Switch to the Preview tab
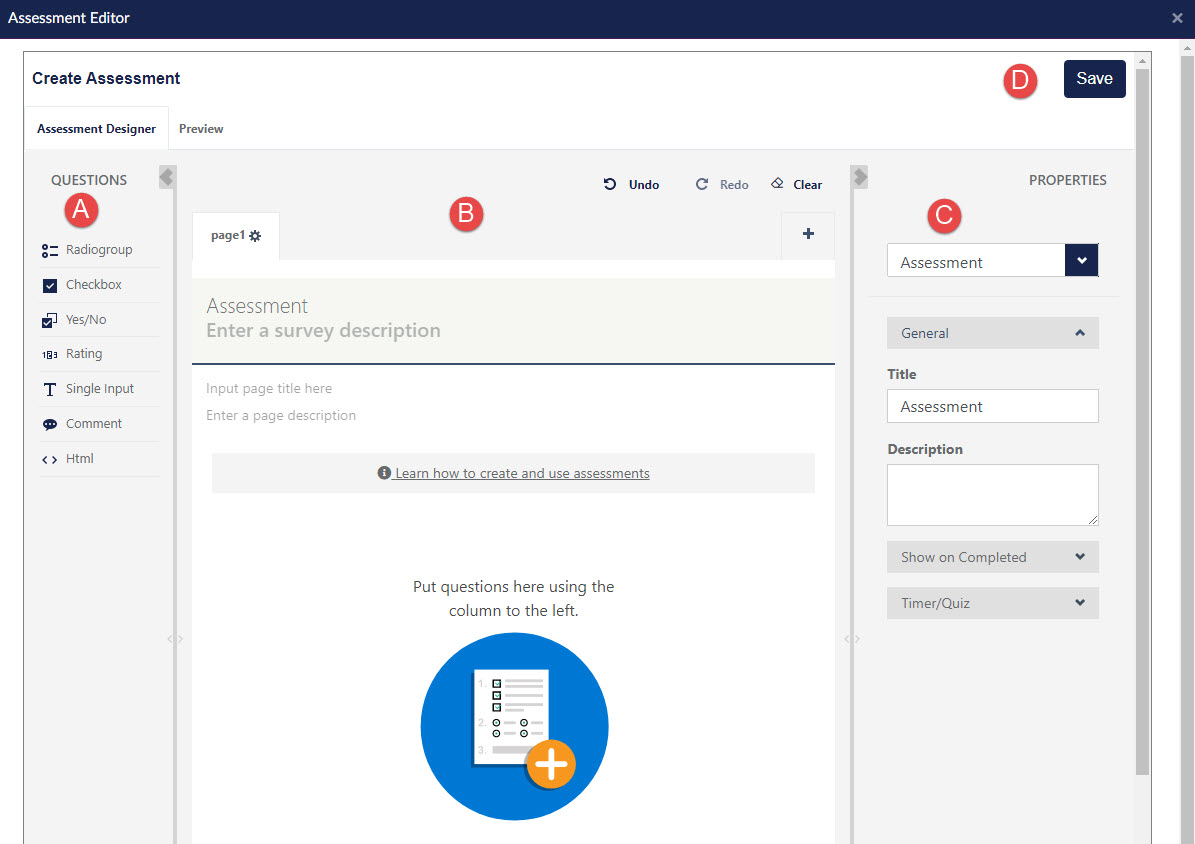This screenshot has width=1195, height=844. coord(201,129)
